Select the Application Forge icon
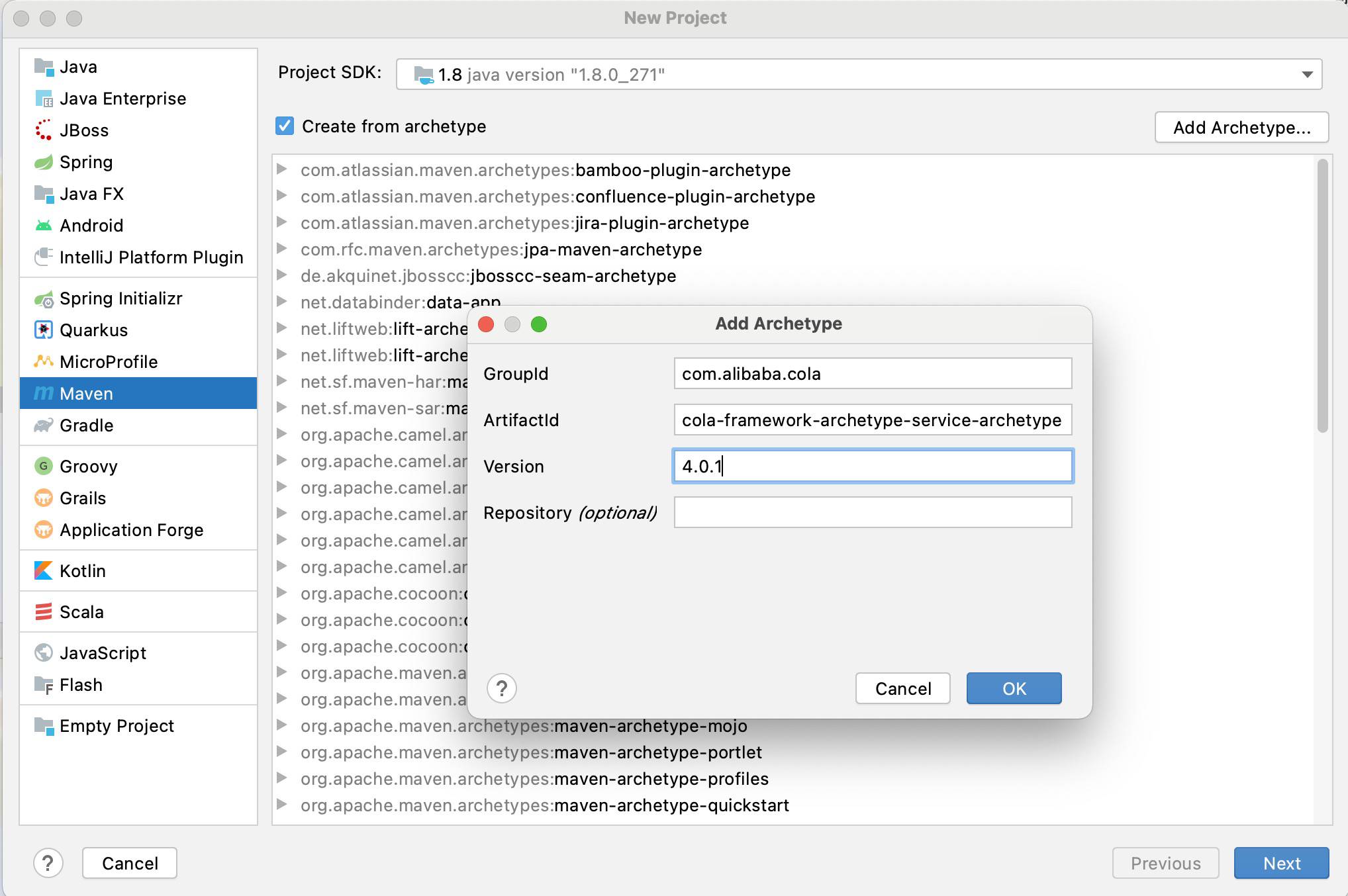The height and width of the screenshot is (896, 1348). 44,529
